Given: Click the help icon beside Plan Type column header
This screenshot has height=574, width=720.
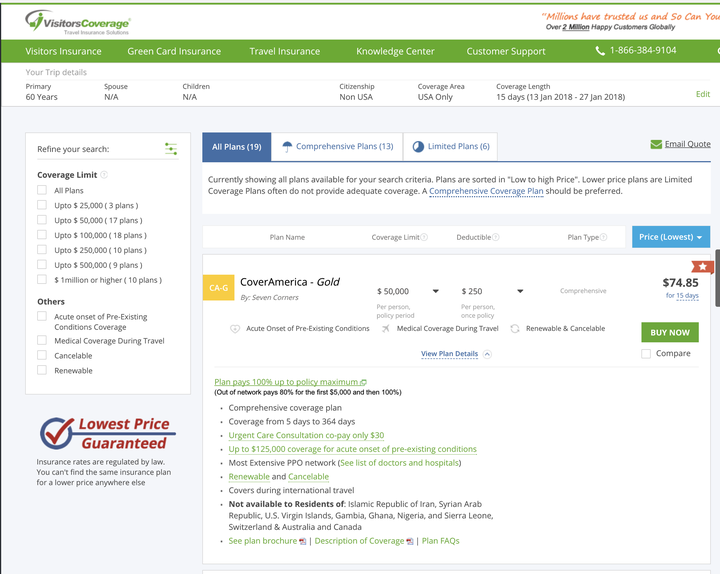Looking at the screenshot, I should tap(603, 237).
